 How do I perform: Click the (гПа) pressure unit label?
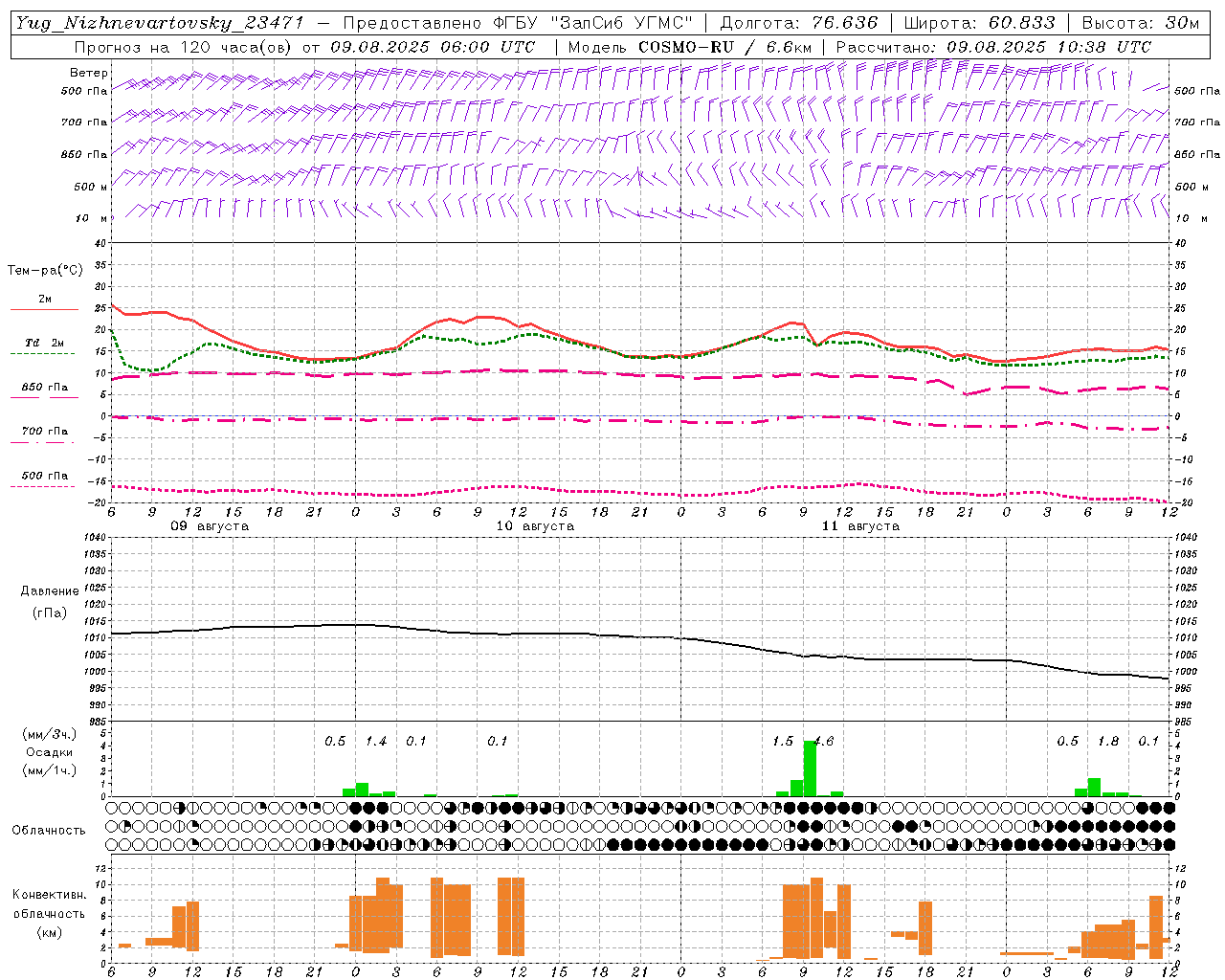tap(50, 612)
